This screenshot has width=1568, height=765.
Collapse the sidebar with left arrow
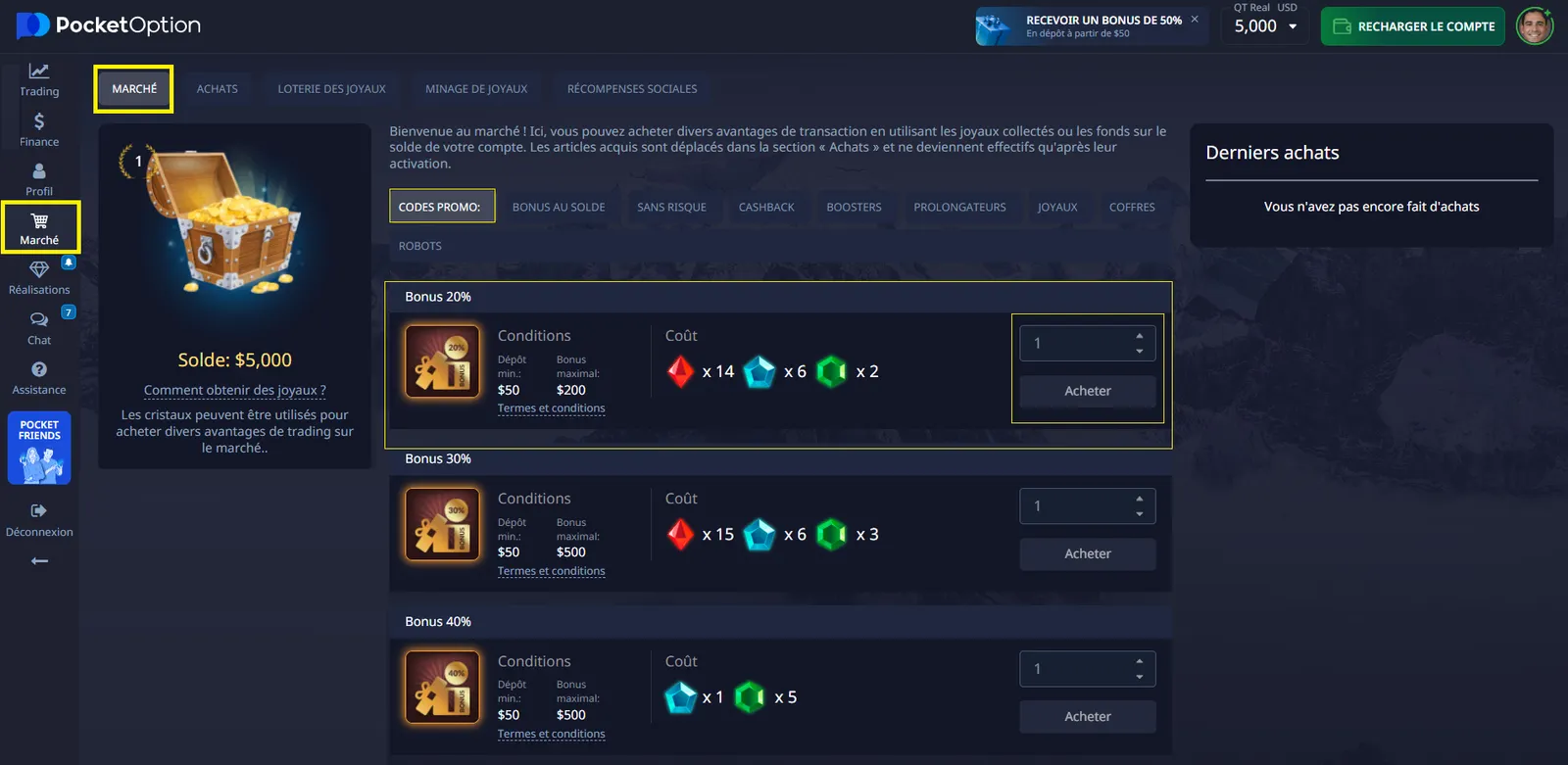(x=39, y=561)
